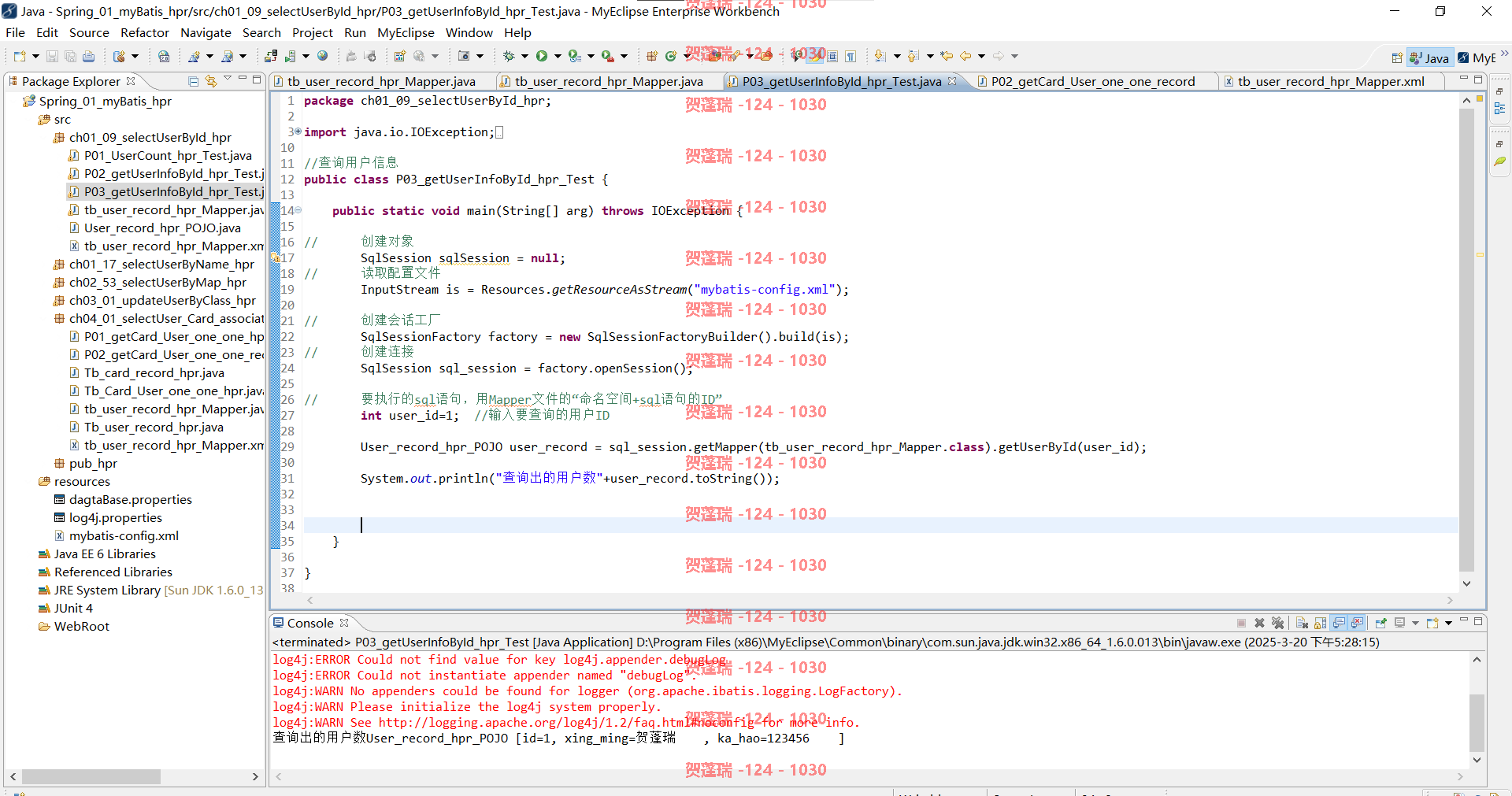Click Remove All Terminated Launches icon
Image resolution: width=1512 pixels, height=796 pixels.
click(x=1277, y=623)
